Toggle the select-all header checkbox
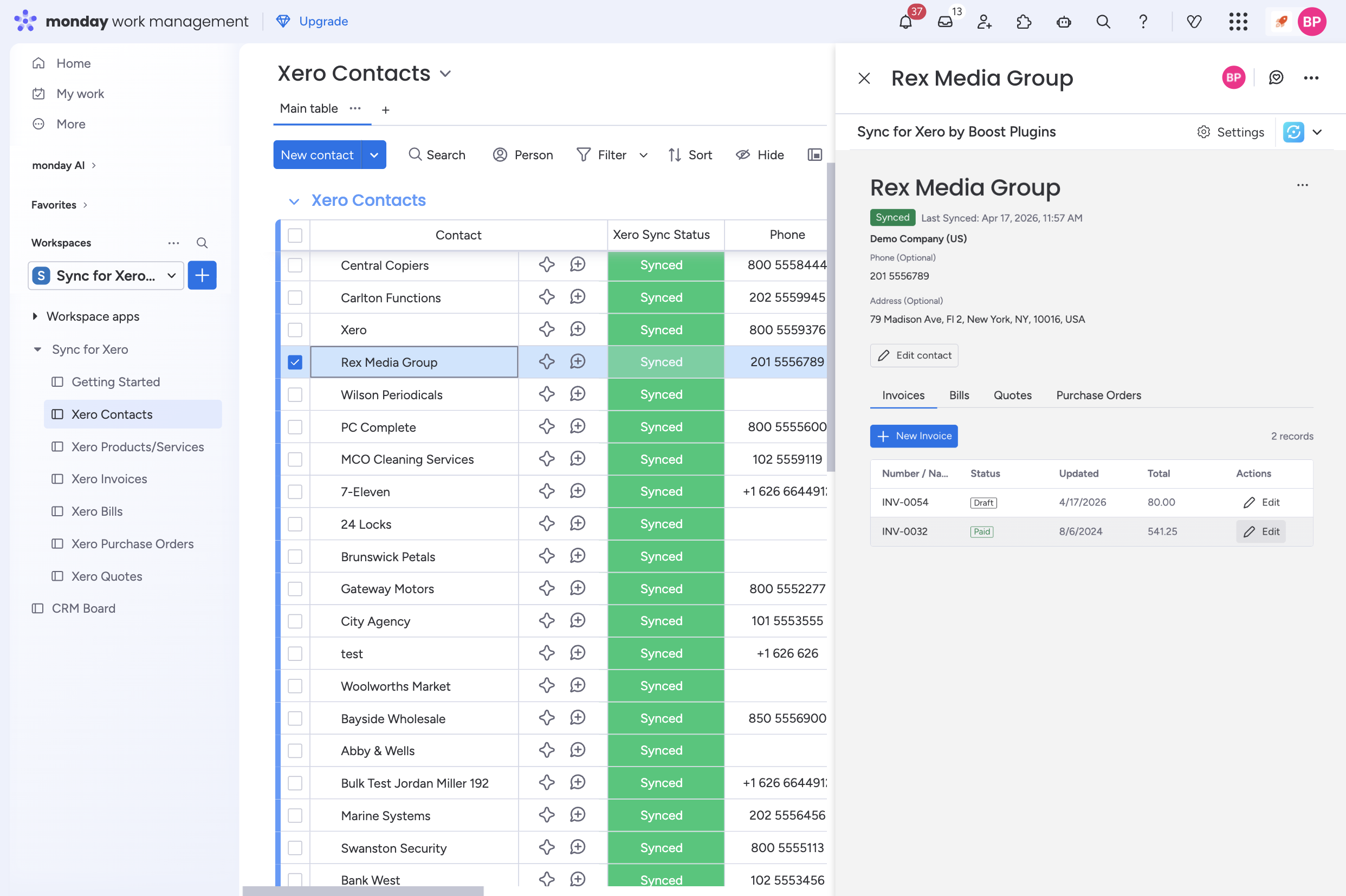Image resolution: width=1346 pixels, height=896 pixels. click(x=295, y=236)
